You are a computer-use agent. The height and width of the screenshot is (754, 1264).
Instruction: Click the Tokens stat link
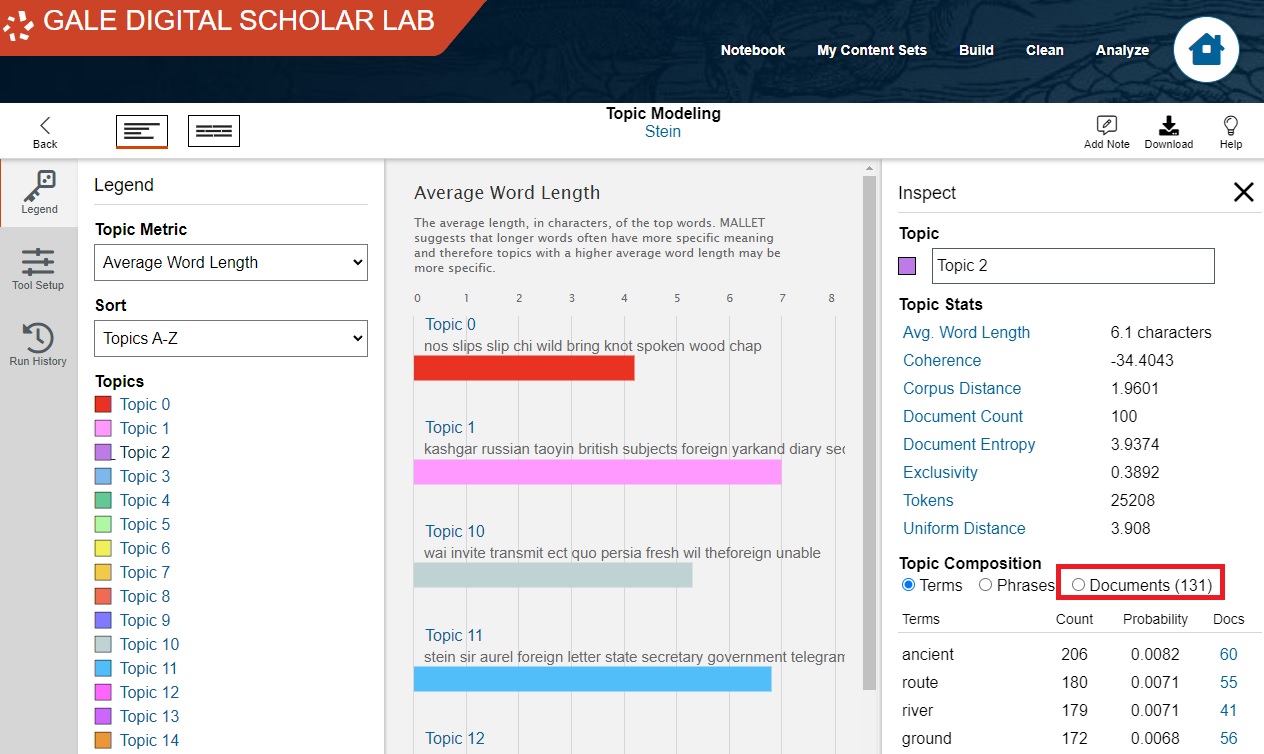pos(928,500)
